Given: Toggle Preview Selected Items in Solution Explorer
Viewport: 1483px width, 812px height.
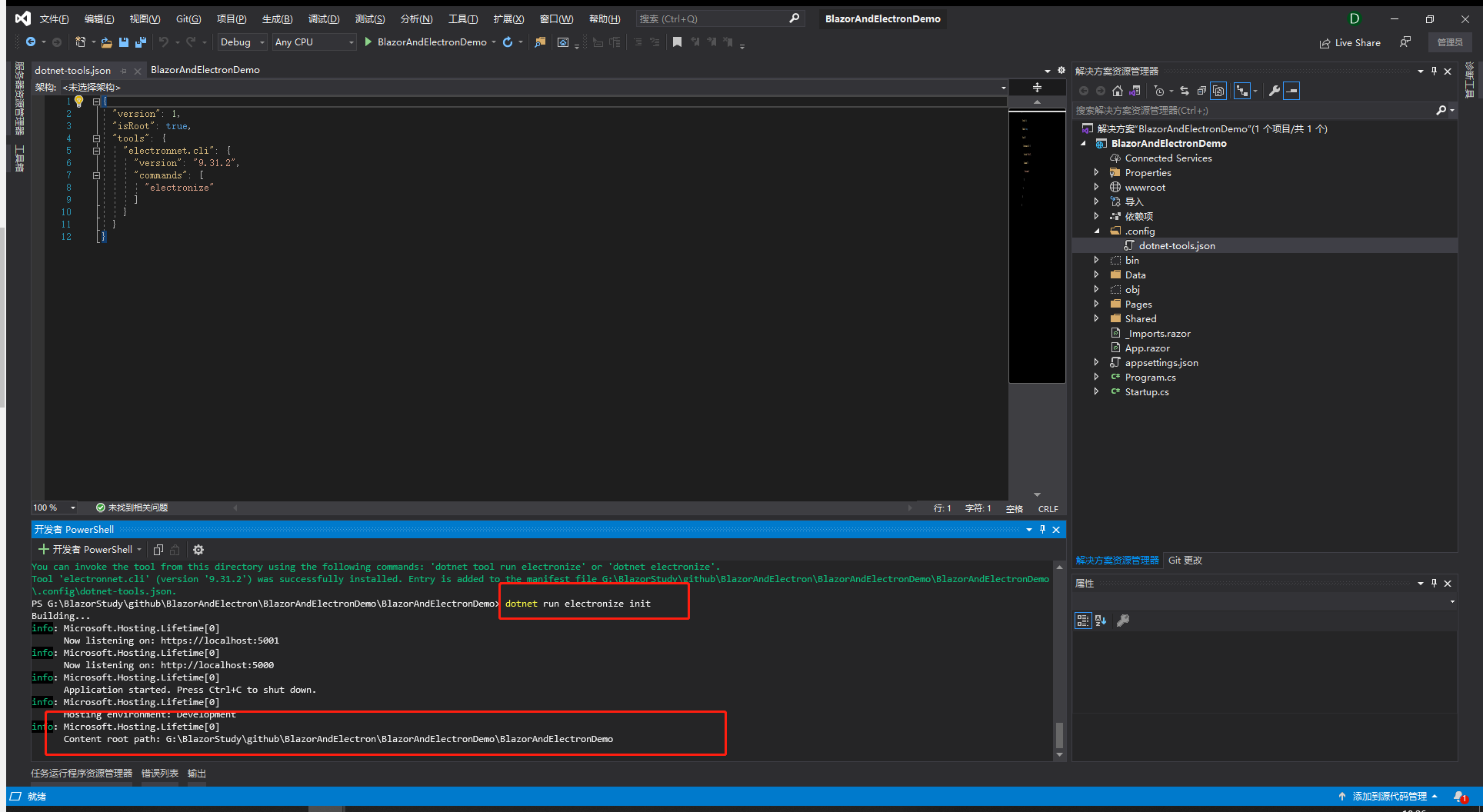Looking at the screenshot, I should click(1218, 91).
